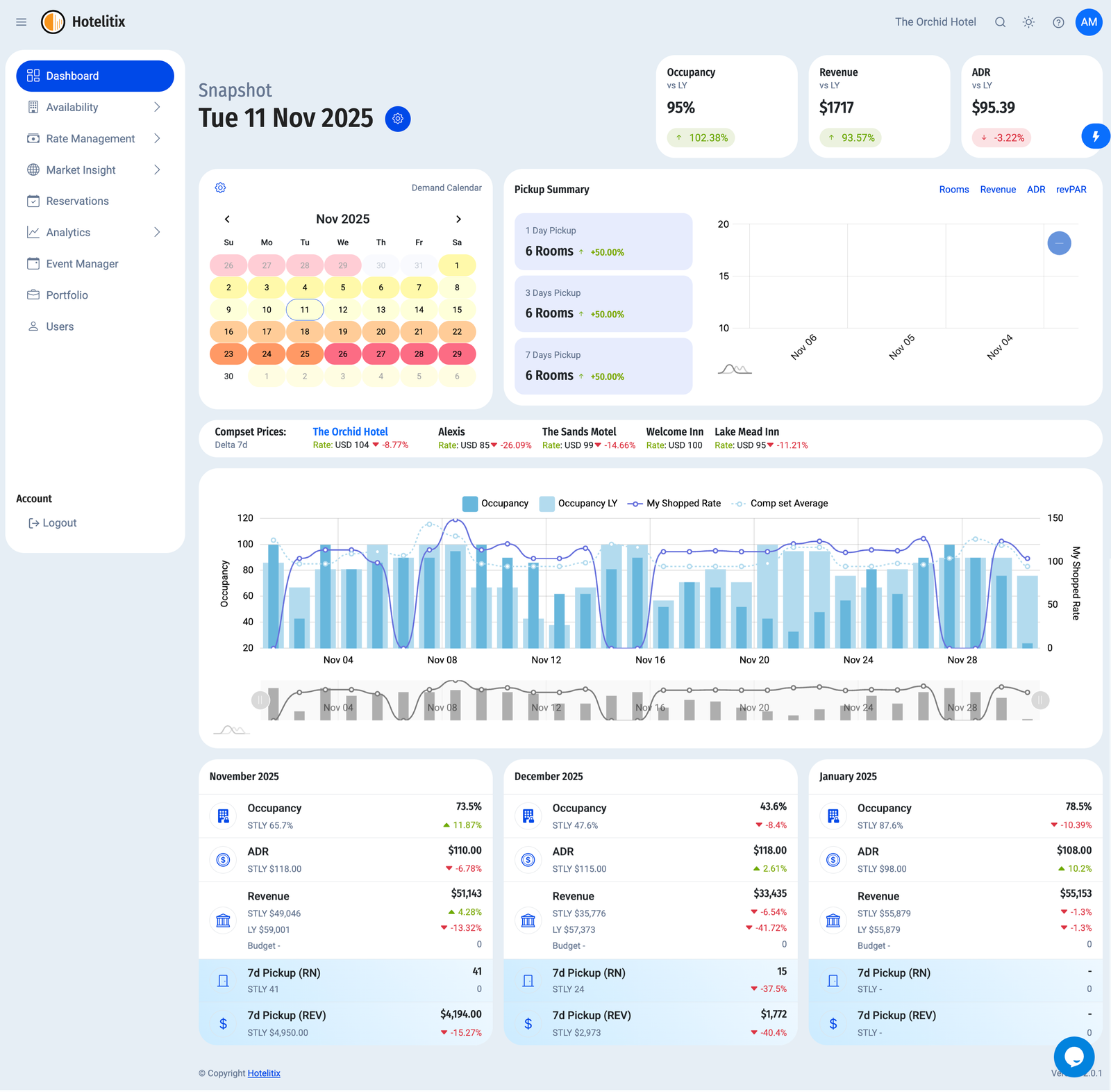Click the AM user avatar
The height and width of the screenshot is (1092, 1111).
point(1088,22)
